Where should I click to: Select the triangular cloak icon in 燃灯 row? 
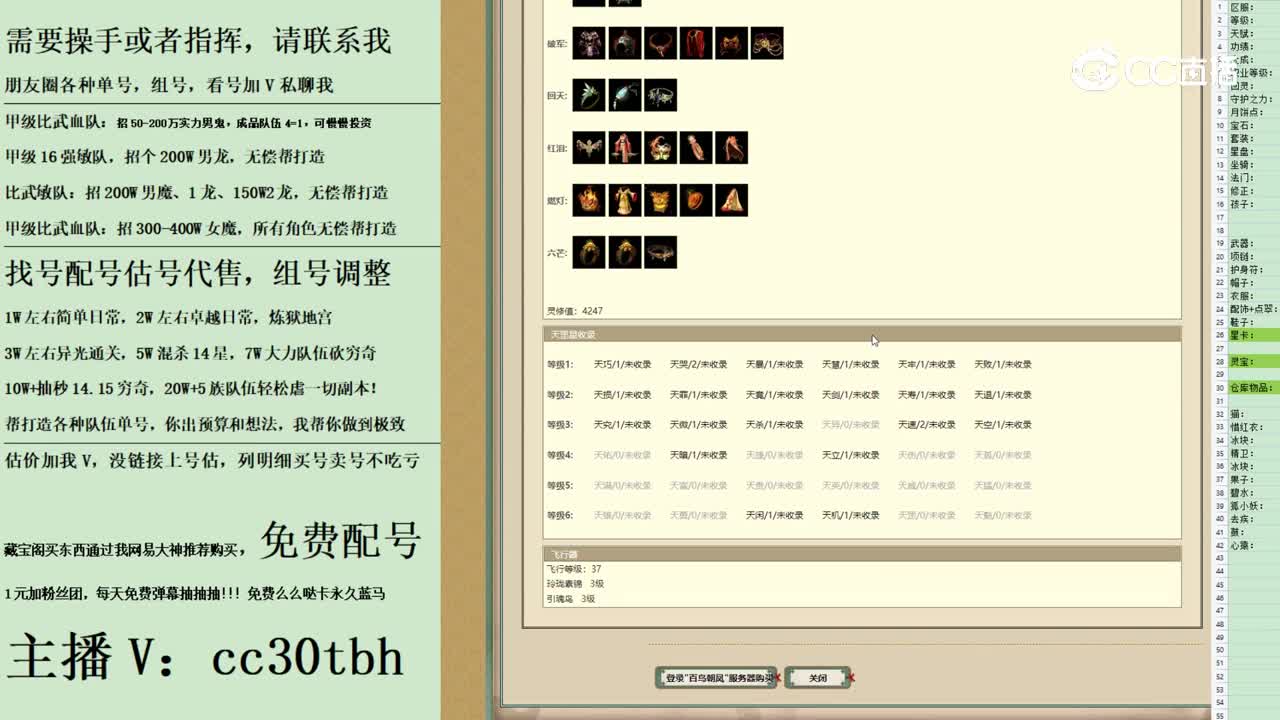(x=731, y=200)
